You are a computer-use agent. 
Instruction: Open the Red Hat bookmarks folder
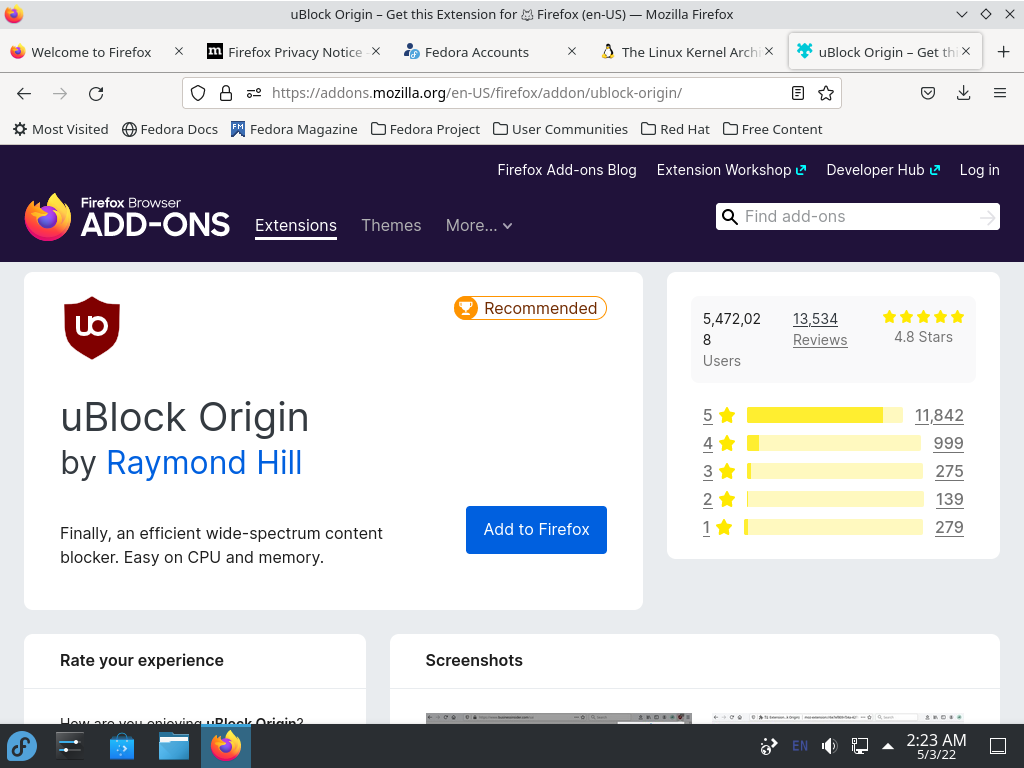click(675, 129)
